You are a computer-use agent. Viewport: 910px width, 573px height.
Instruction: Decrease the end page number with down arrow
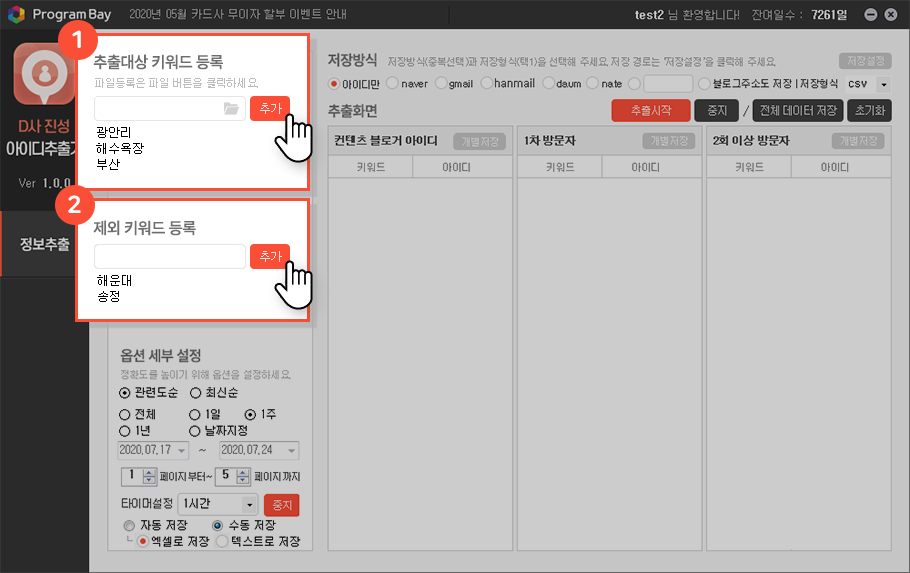(x=243, y=480)
